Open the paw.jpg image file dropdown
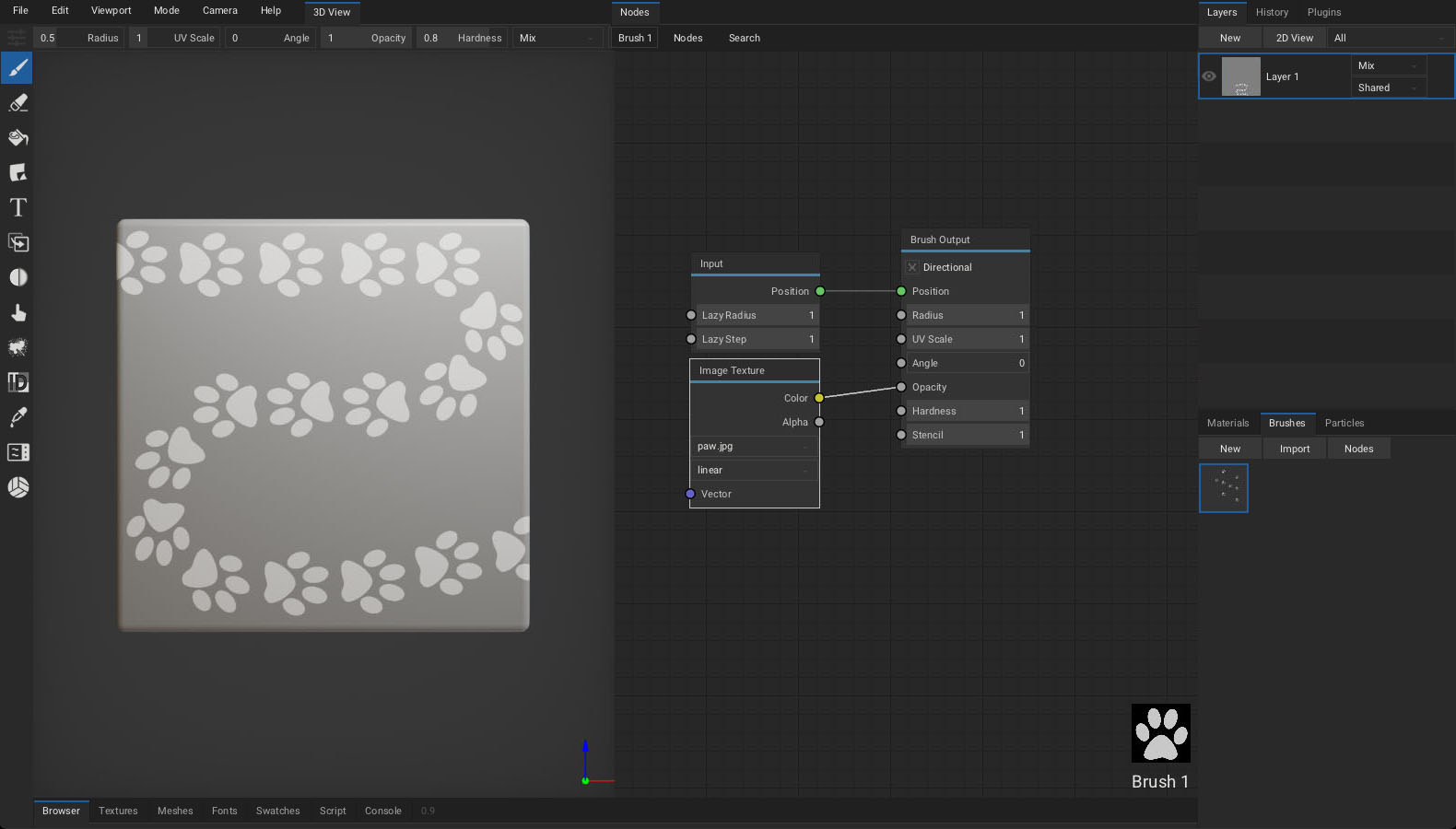1456x829 pixels. tap(753, 447)
